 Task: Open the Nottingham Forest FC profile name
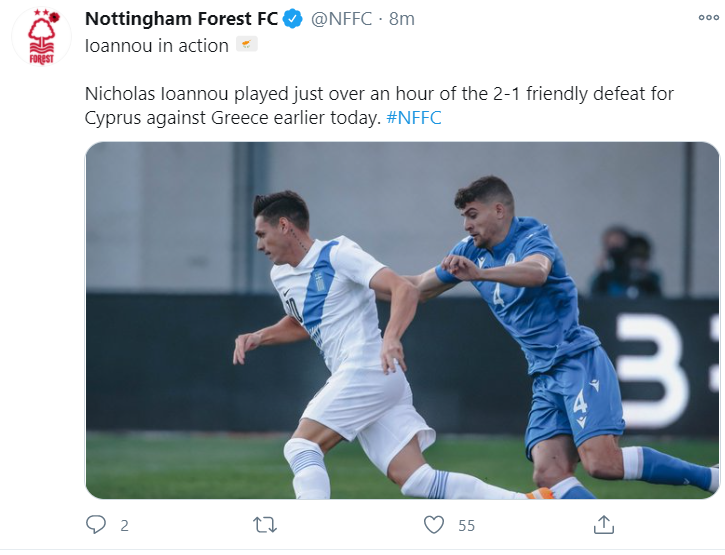(x=181, y=19)
